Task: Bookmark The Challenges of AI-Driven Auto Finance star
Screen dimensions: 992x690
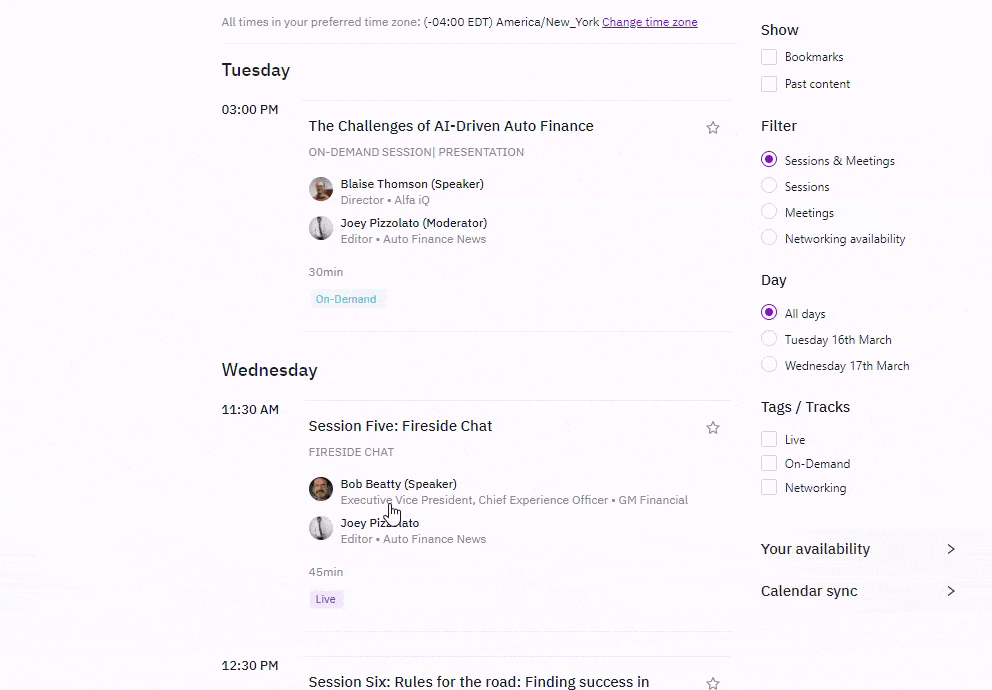Action: (712, 128)
